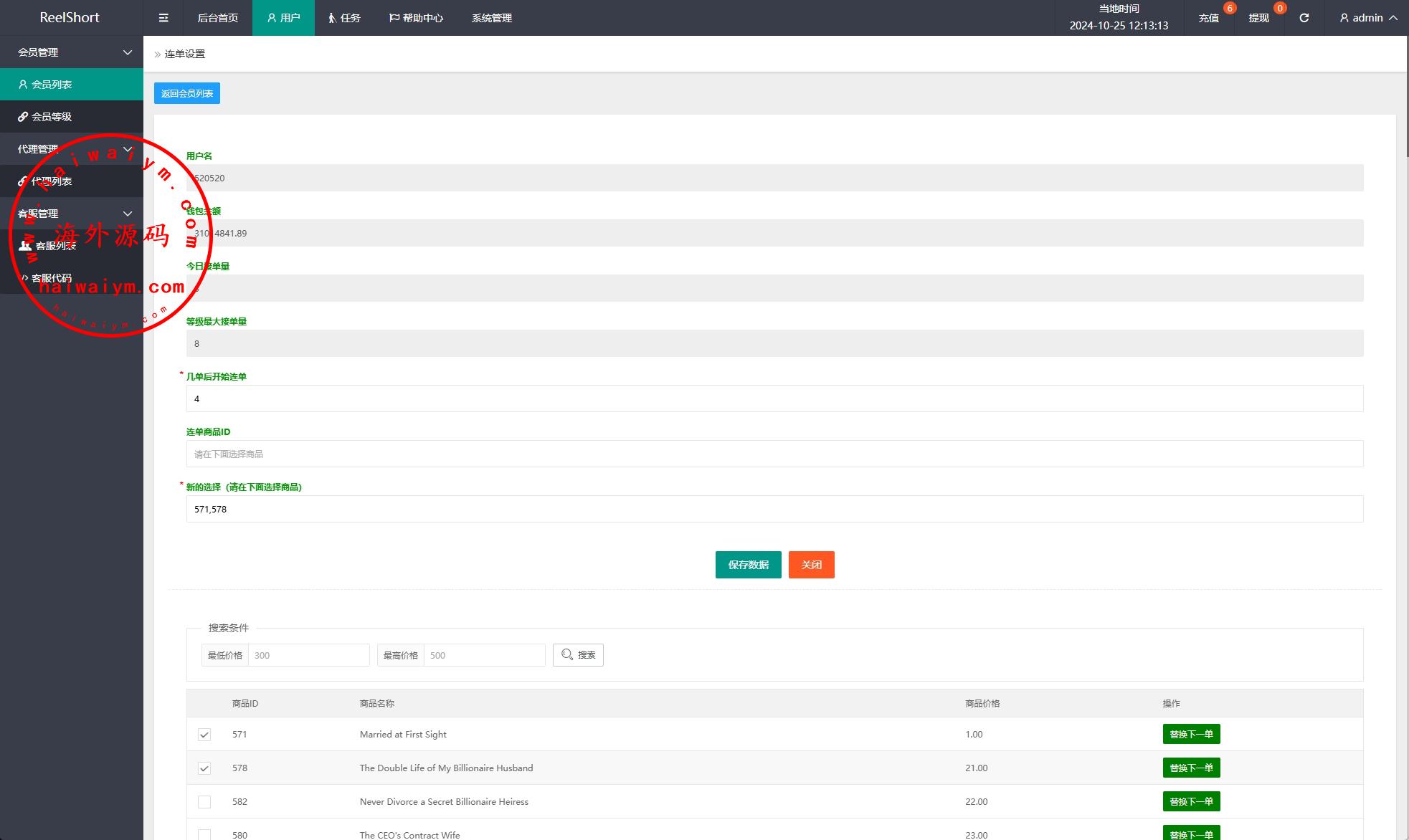
Task: Click the 最低价格 input field
Action: coord(308,655)
